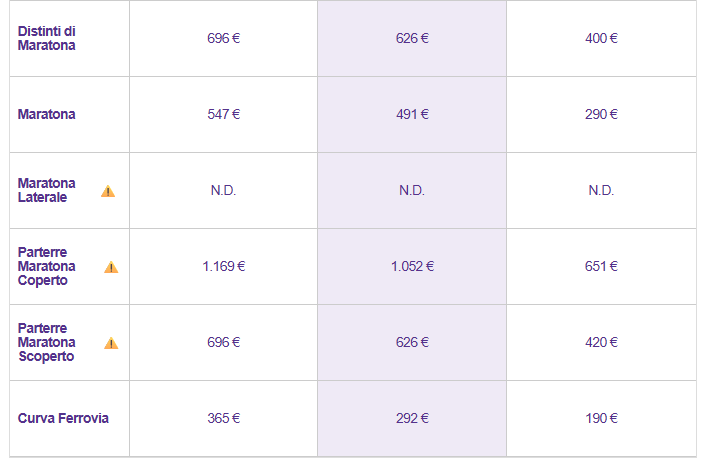The width and height of the screenshot is (703, 462).
Task: Click the 420 € Parterre Scoperto price
Action: [x=601, y=342]
